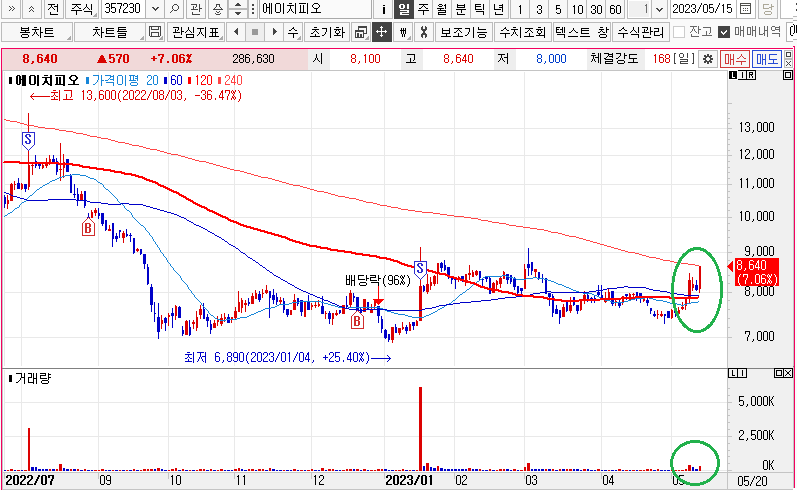This screenshot has width=797, height=490.
Task: Select the 3 interval button
Action: tap(539, 9)
